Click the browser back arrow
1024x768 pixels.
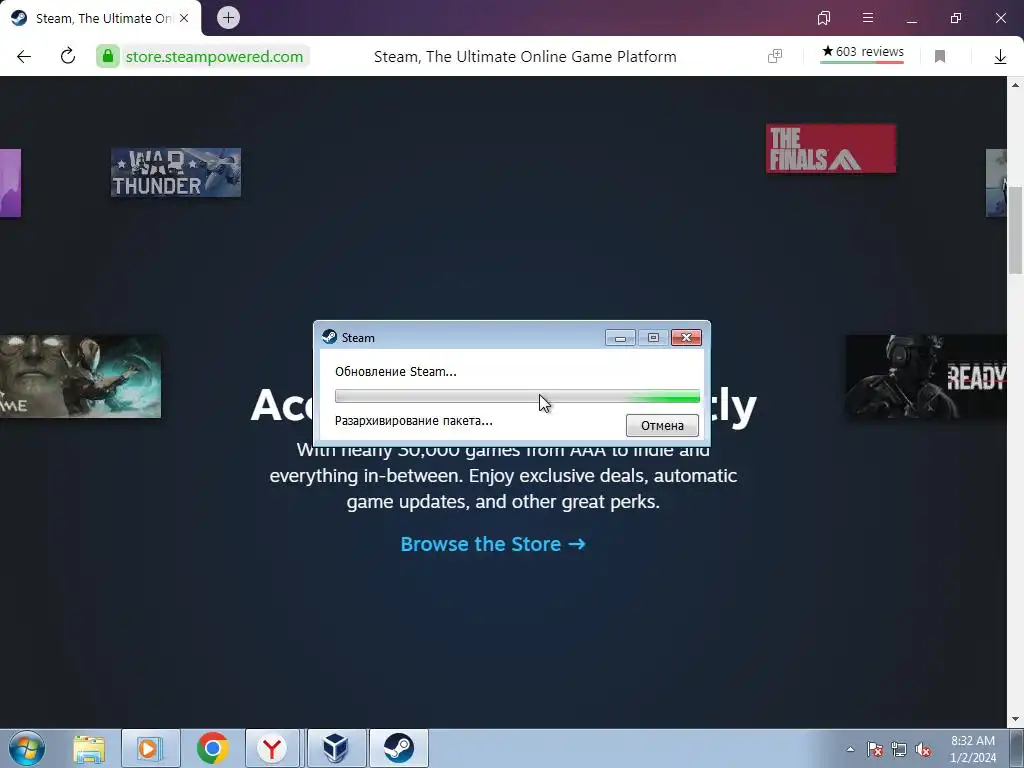24,57
